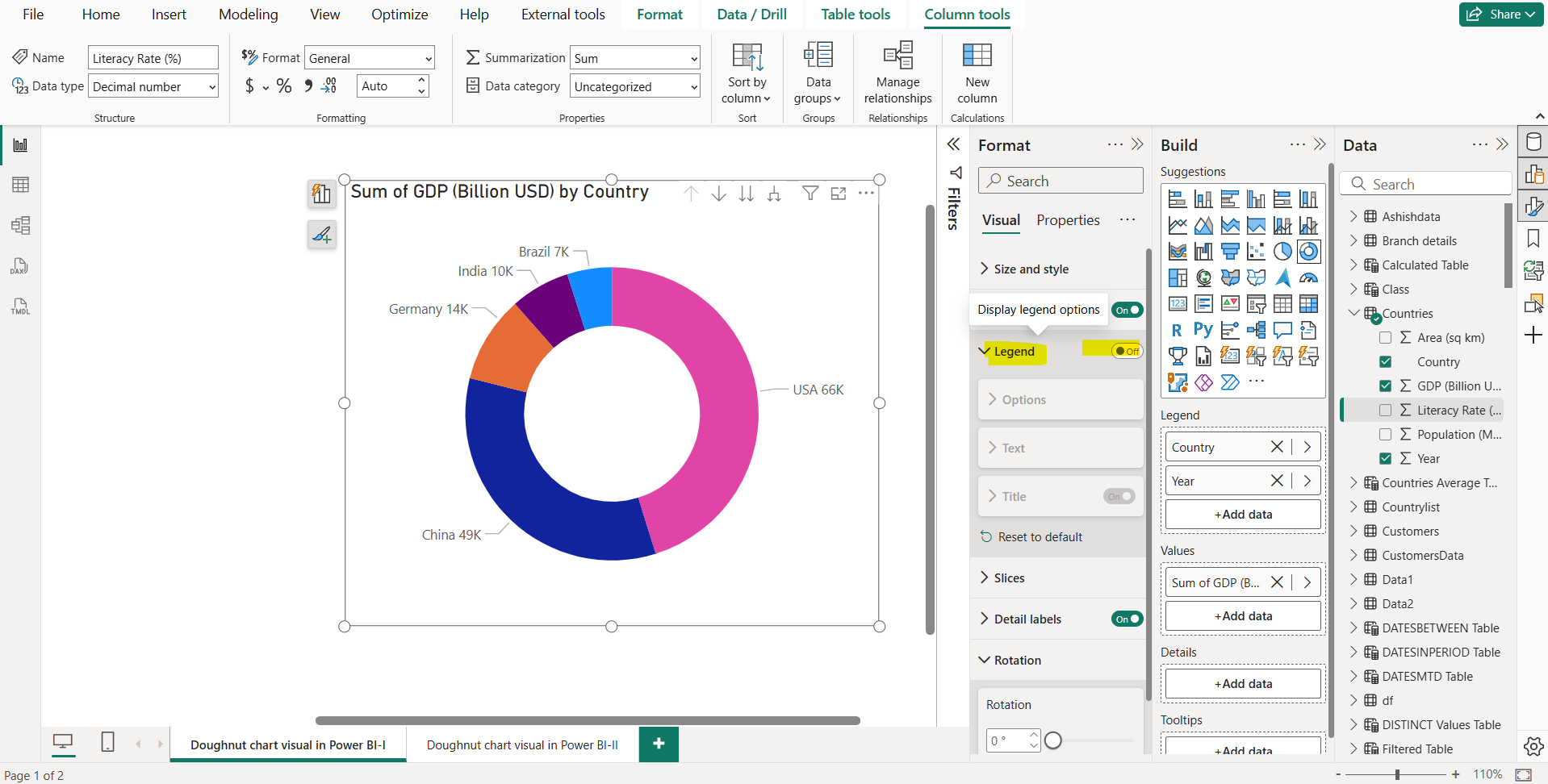The width and height of the screenshot is (1548, 784).
Task: Open the TMDL view
Action: (19, 306)
